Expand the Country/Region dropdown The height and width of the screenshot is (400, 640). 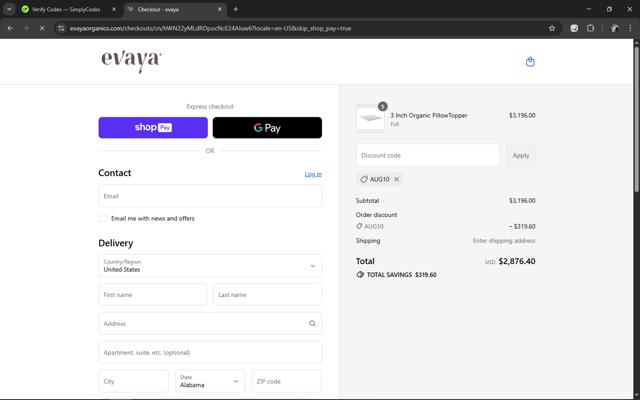[x=210, y=266]
